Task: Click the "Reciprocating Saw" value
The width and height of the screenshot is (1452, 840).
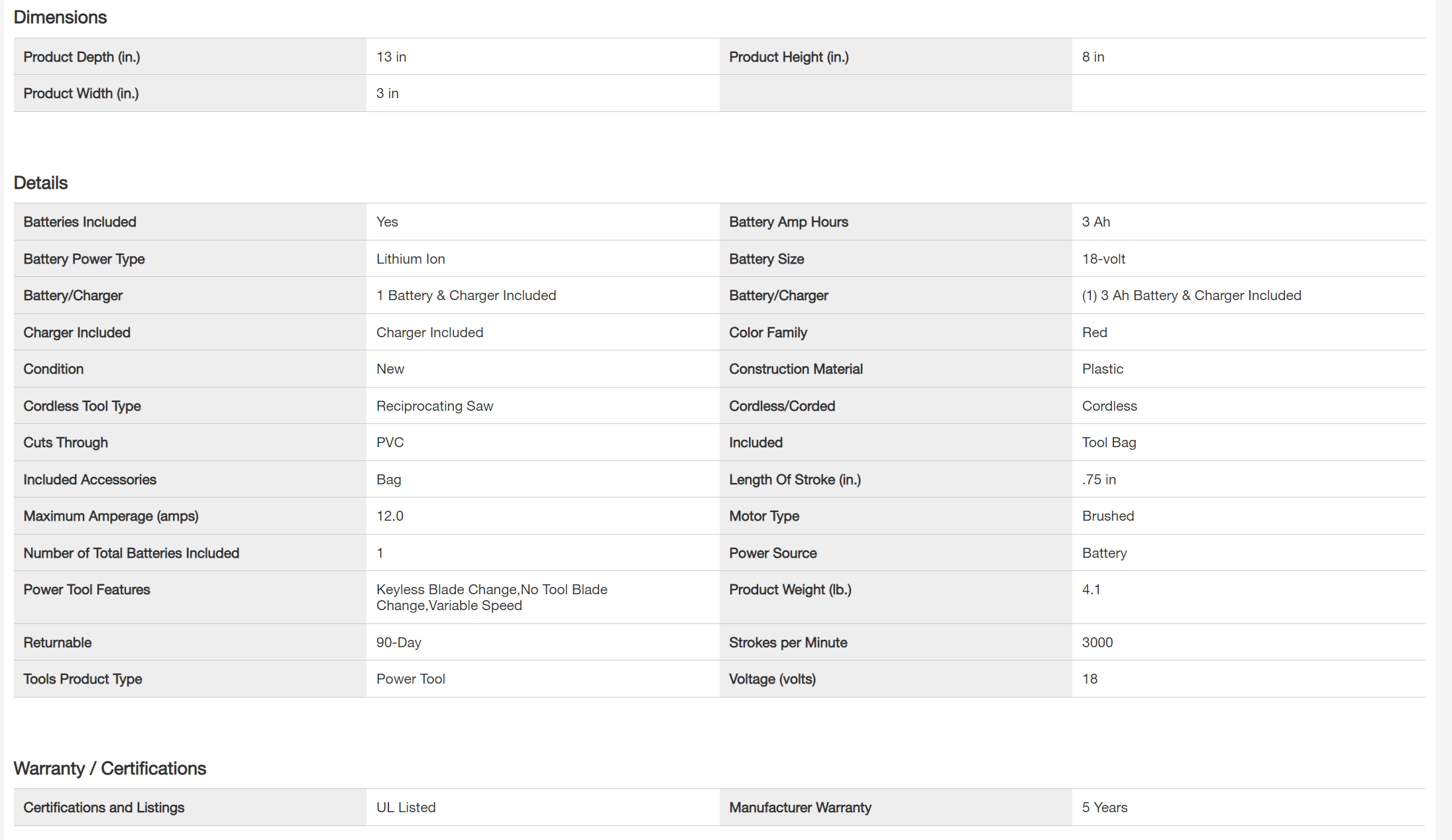Action: point(434,406)
